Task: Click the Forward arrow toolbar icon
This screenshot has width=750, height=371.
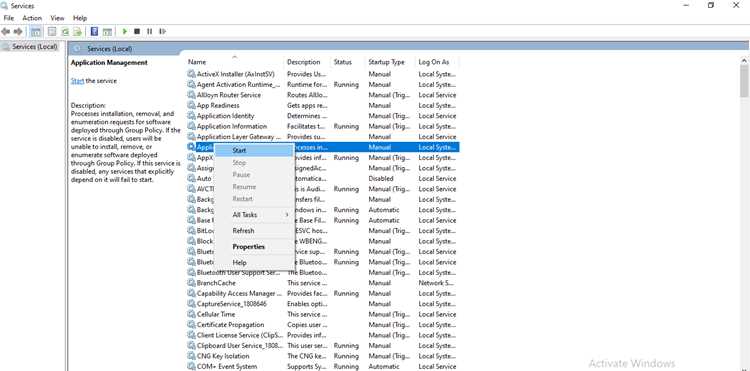Action: [x=18, y=31]
